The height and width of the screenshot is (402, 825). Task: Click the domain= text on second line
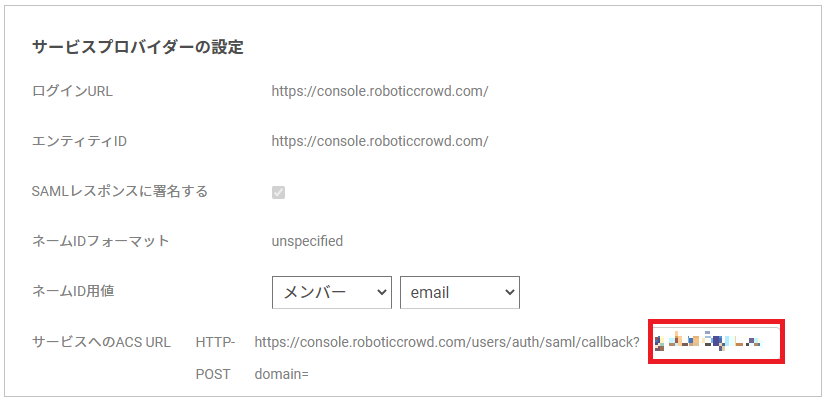(x=281, y=375)
